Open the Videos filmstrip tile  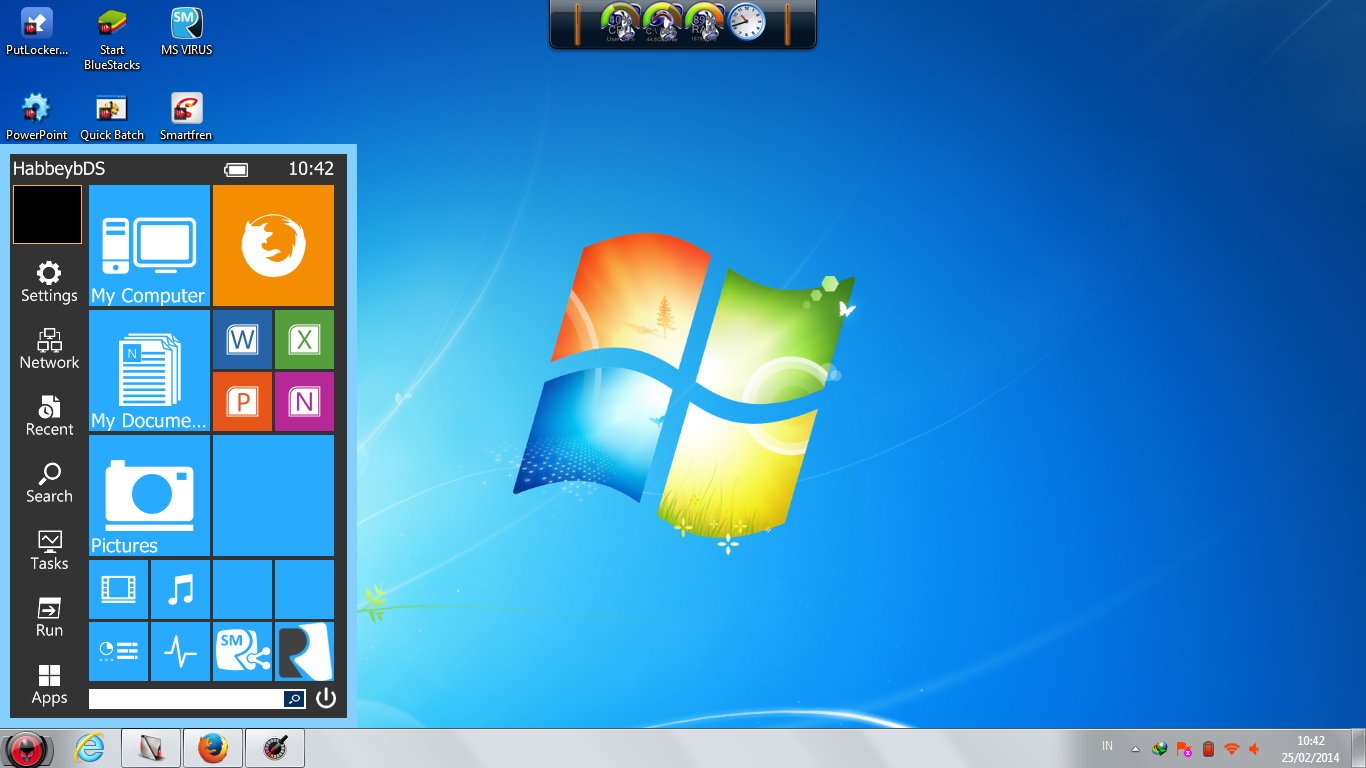118,589
